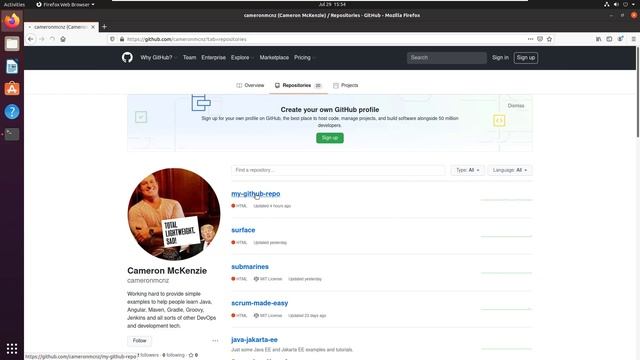This screenshot has width=640, height=360.
Task: Open the my-github-repo repository
Action: coord(256,194)
